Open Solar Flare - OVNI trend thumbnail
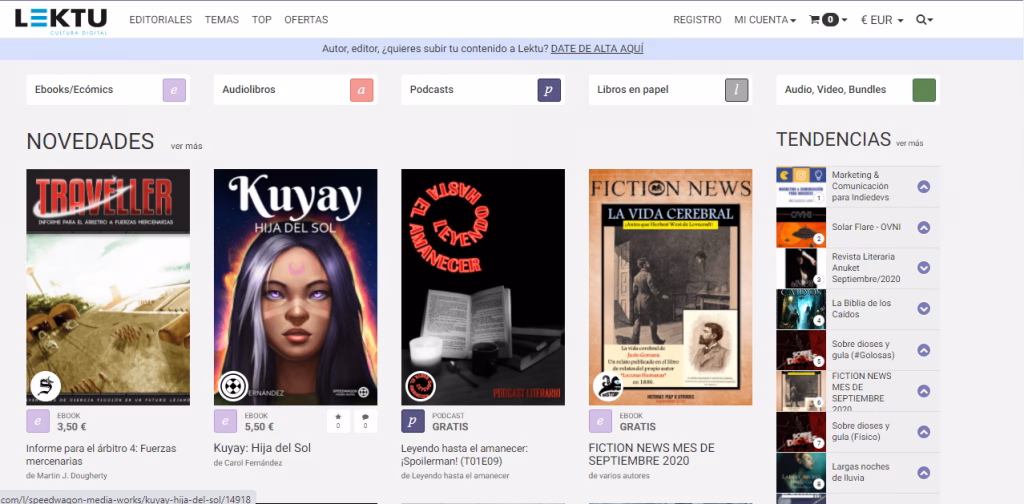 point(801,227)
